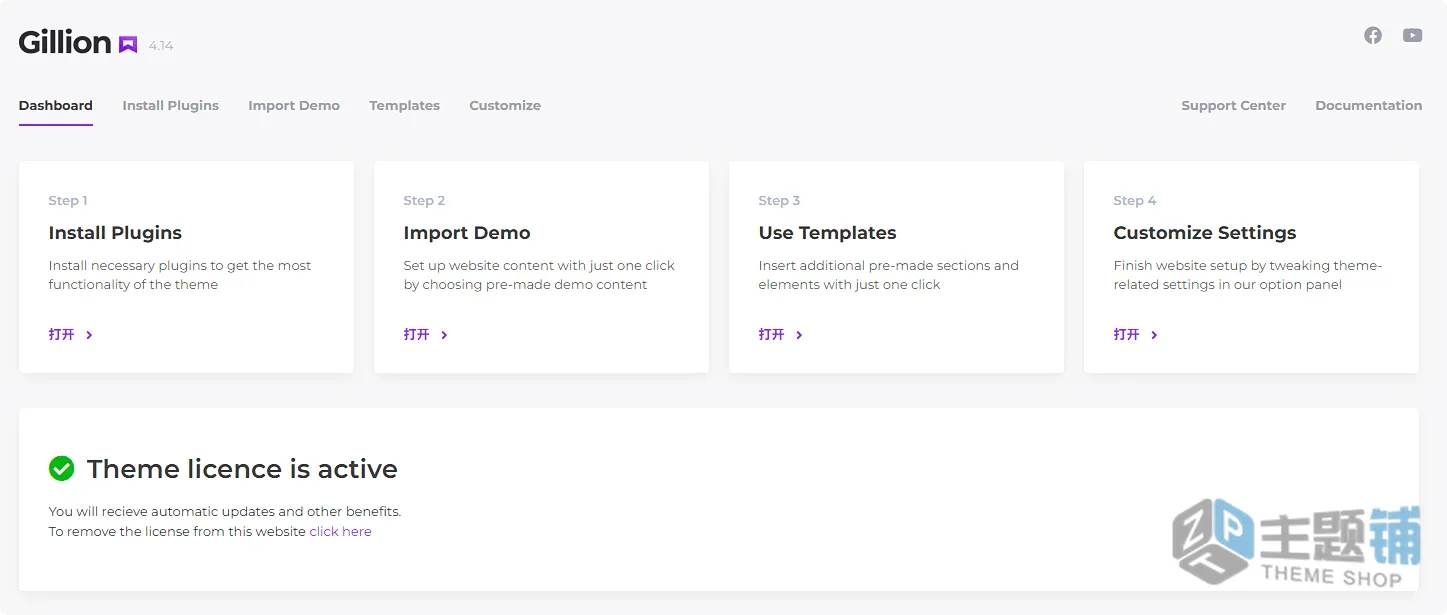Click the arrow next to Use Templates 打开

click(799, 335)
